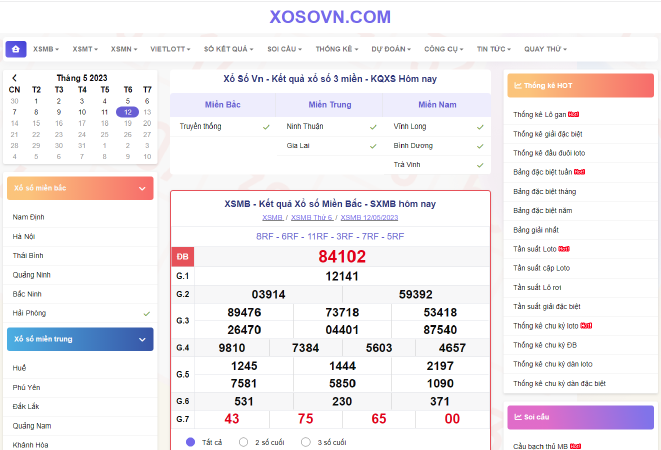Collapse the Xổ số miền trung section
The height and width of the screenshot is (450, 661).
click(x=80, y=339)
